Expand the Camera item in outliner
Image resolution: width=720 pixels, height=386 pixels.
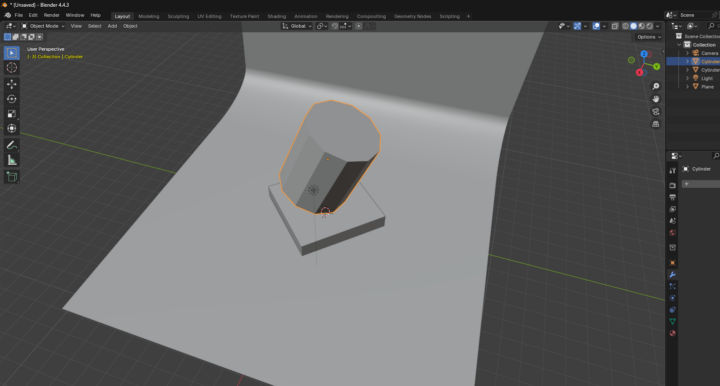pos(687,53)
